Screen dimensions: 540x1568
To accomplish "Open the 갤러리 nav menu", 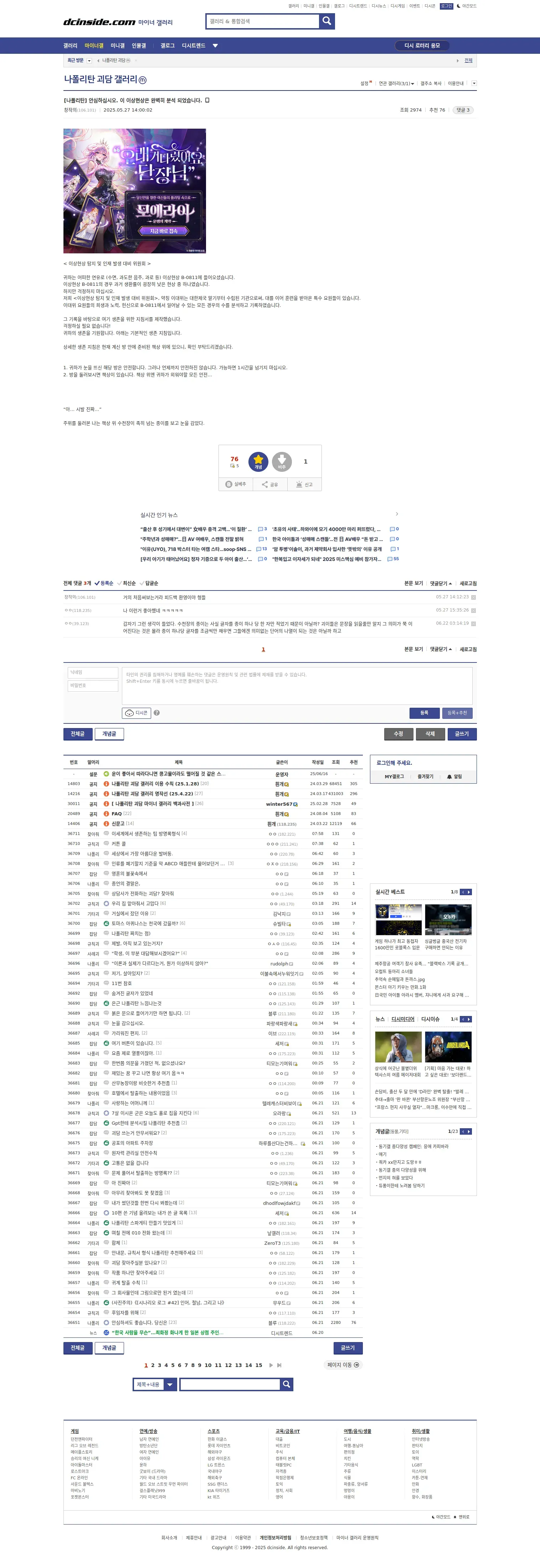I will click(x=71, y=46).
